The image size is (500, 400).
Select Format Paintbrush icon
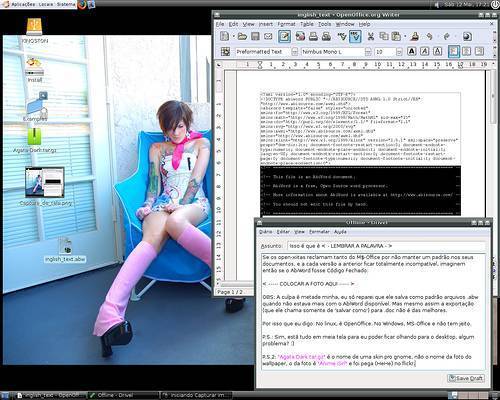[x=415, y=36]
